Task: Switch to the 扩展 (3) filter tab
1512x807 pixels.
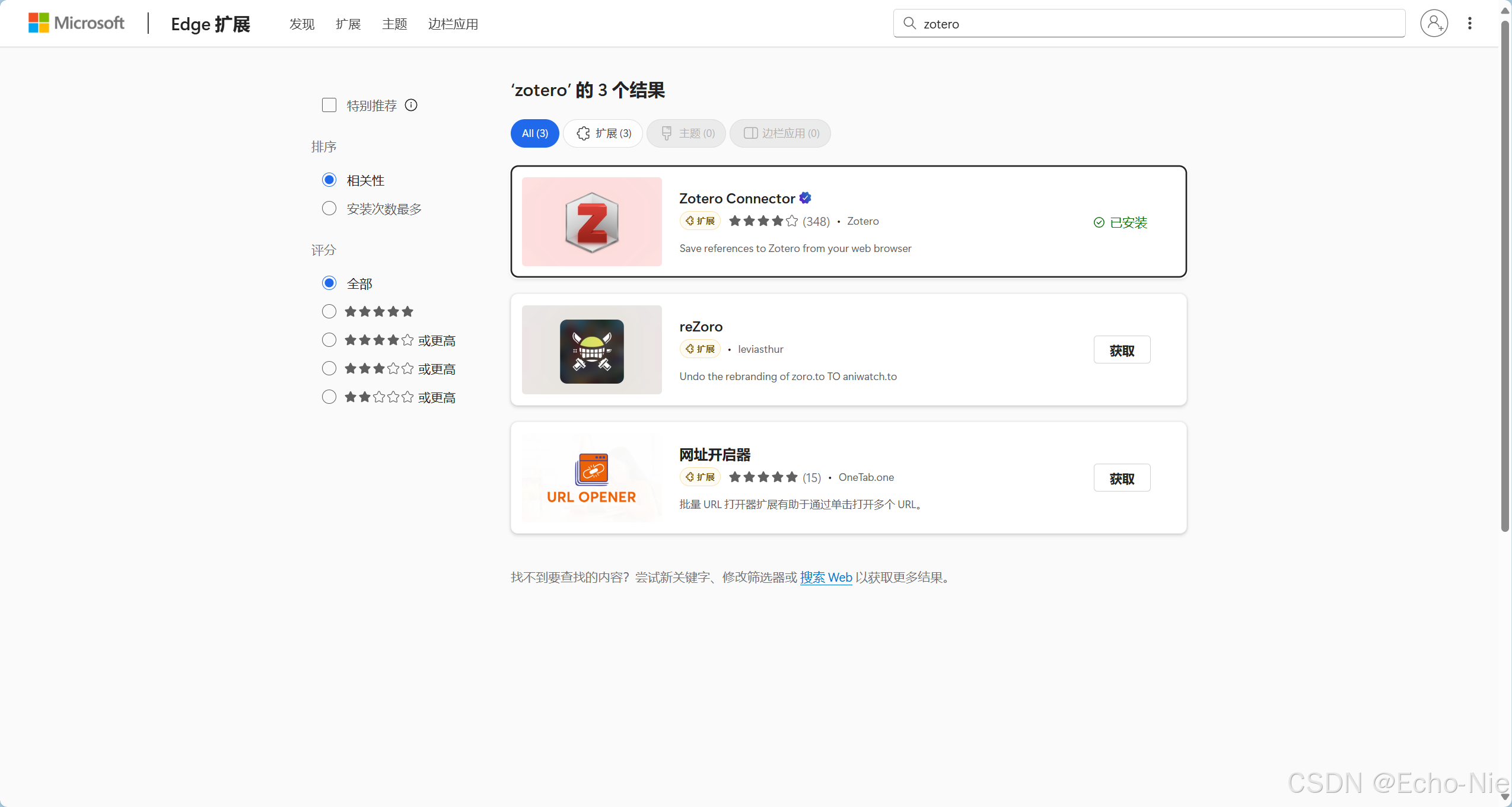Action: 603,133
